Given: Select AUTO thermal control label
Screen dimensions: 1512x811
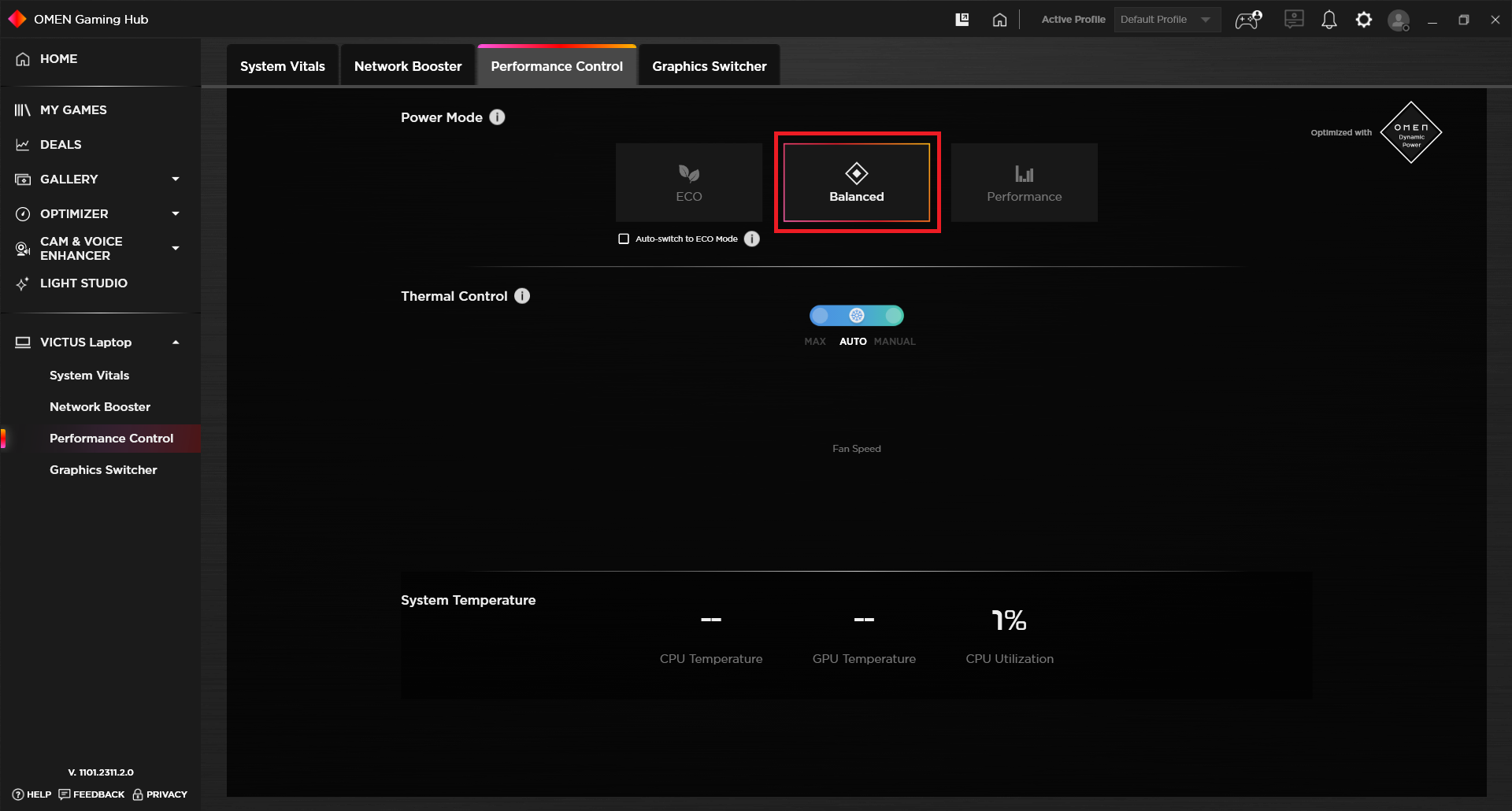Looking at the screenshot, I should (853, 342).
